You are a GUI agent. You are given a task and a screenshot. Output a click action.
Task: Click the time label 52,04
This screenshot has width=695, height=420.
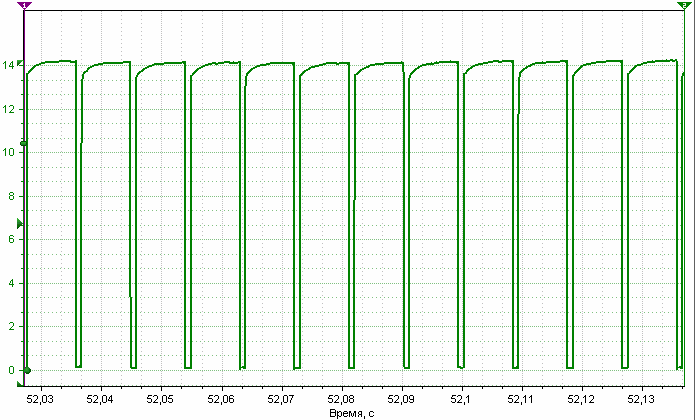100,399
